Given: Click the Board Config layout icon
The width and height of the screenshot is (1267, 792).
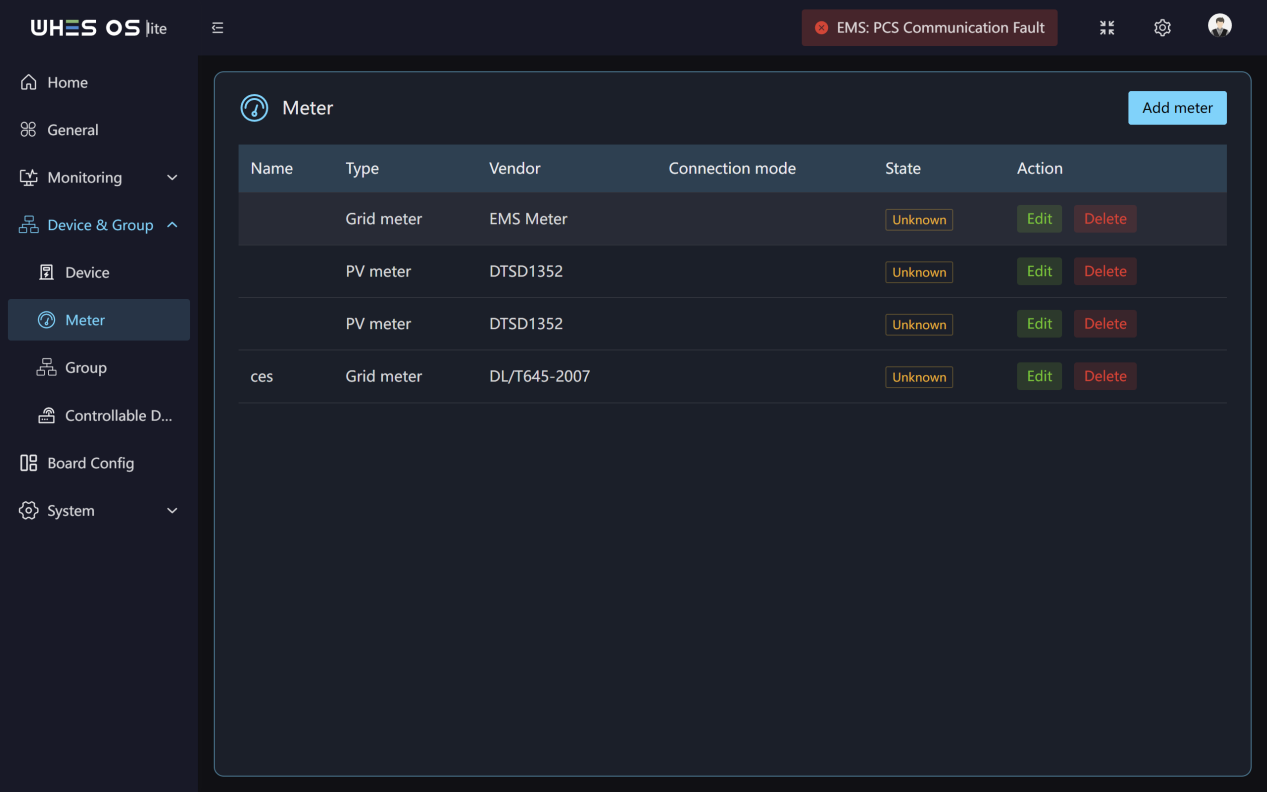Looking at the screenshot, I should coord(28,463).
